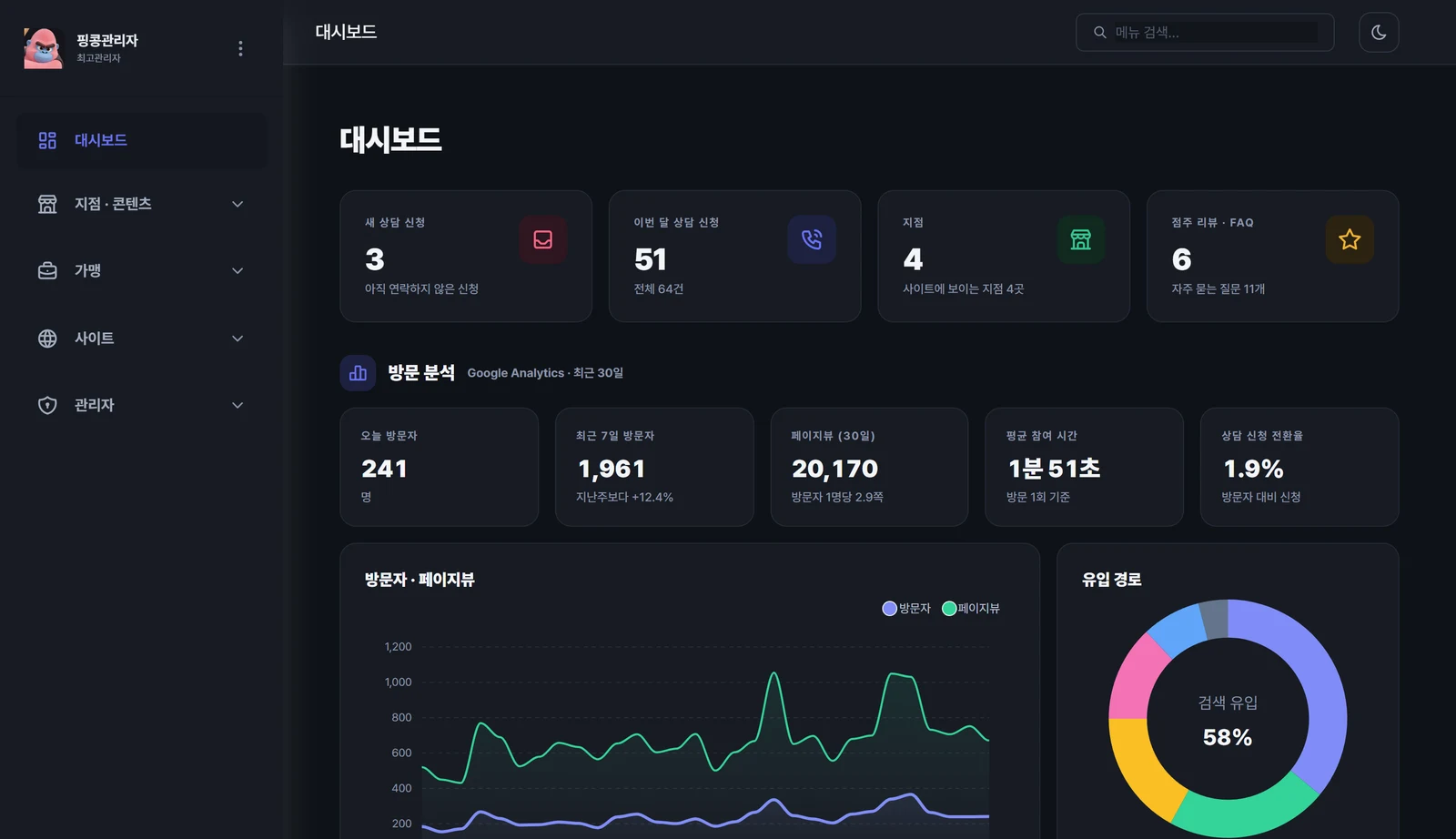
Task: Click the bar chart icon beside 방문 분석
Action: coord(358,373)
